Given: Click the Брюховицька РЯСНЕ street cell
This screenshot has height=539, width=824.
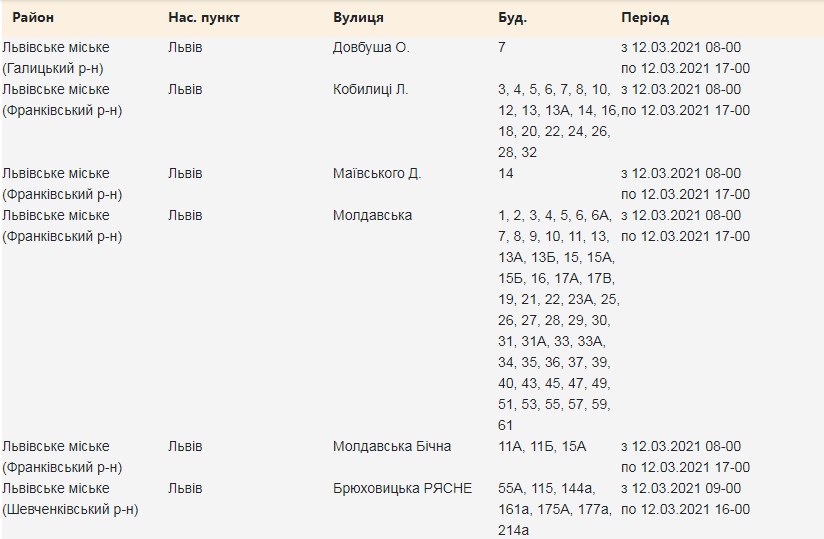Looking at the screenshot, I should 402,488.
